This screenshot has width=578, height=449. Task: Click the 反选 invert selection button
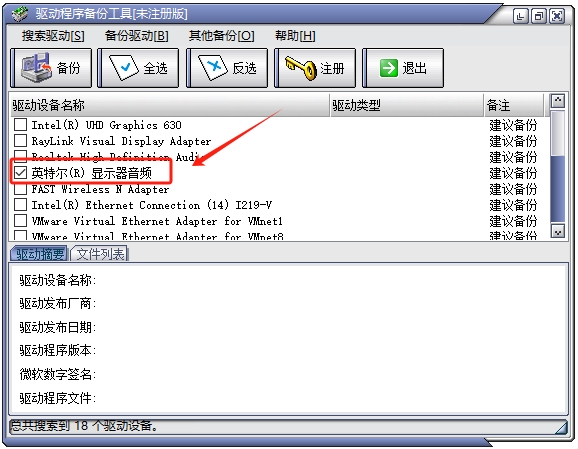click(x=227, y=68)
